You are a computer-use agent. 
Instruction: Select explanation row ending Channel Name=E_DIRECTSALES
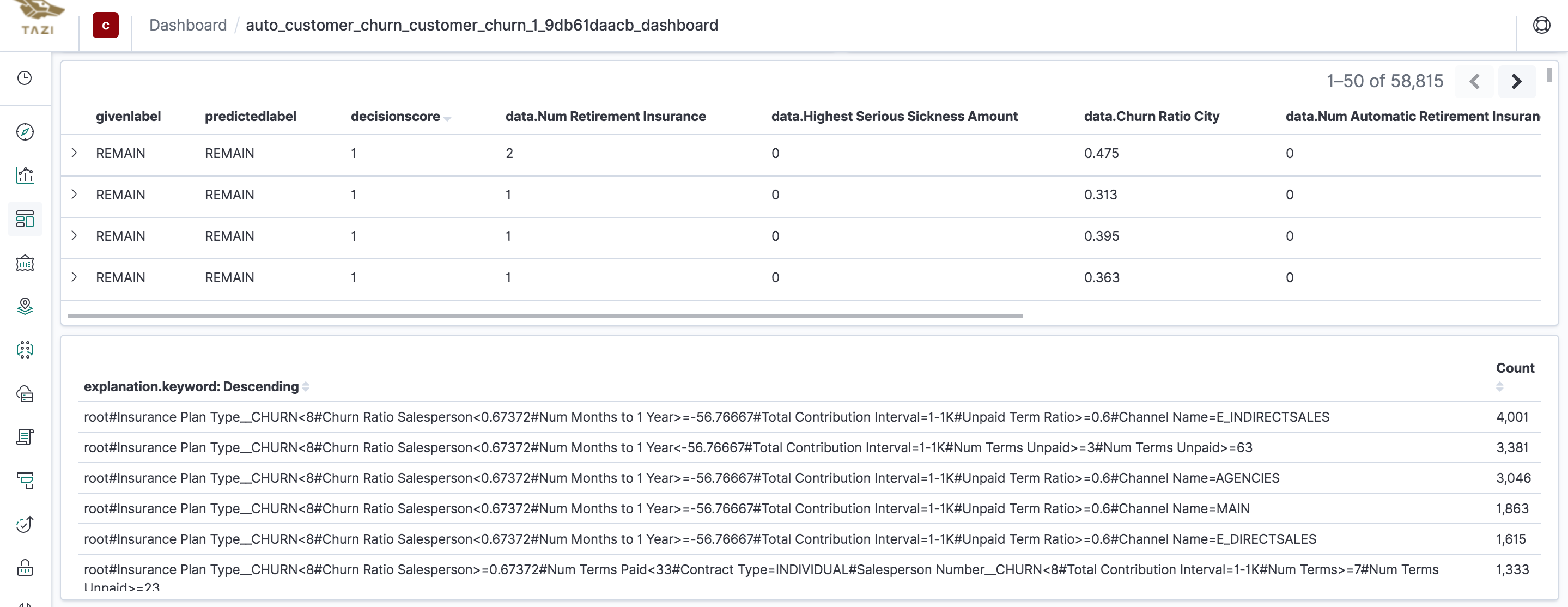[809, 539]
